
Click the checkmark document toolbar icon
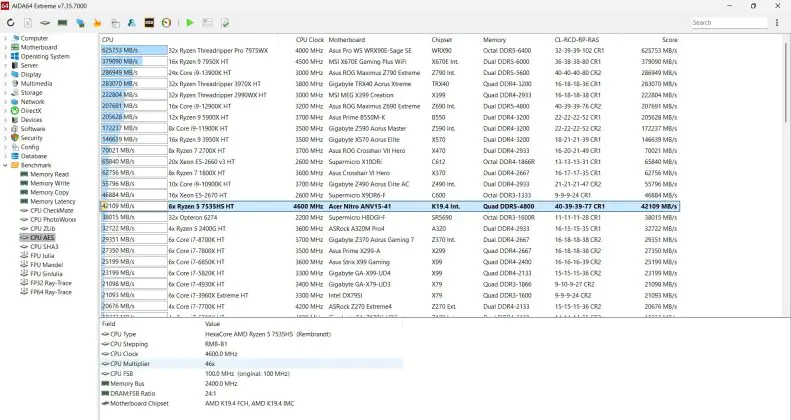[225, 23]
